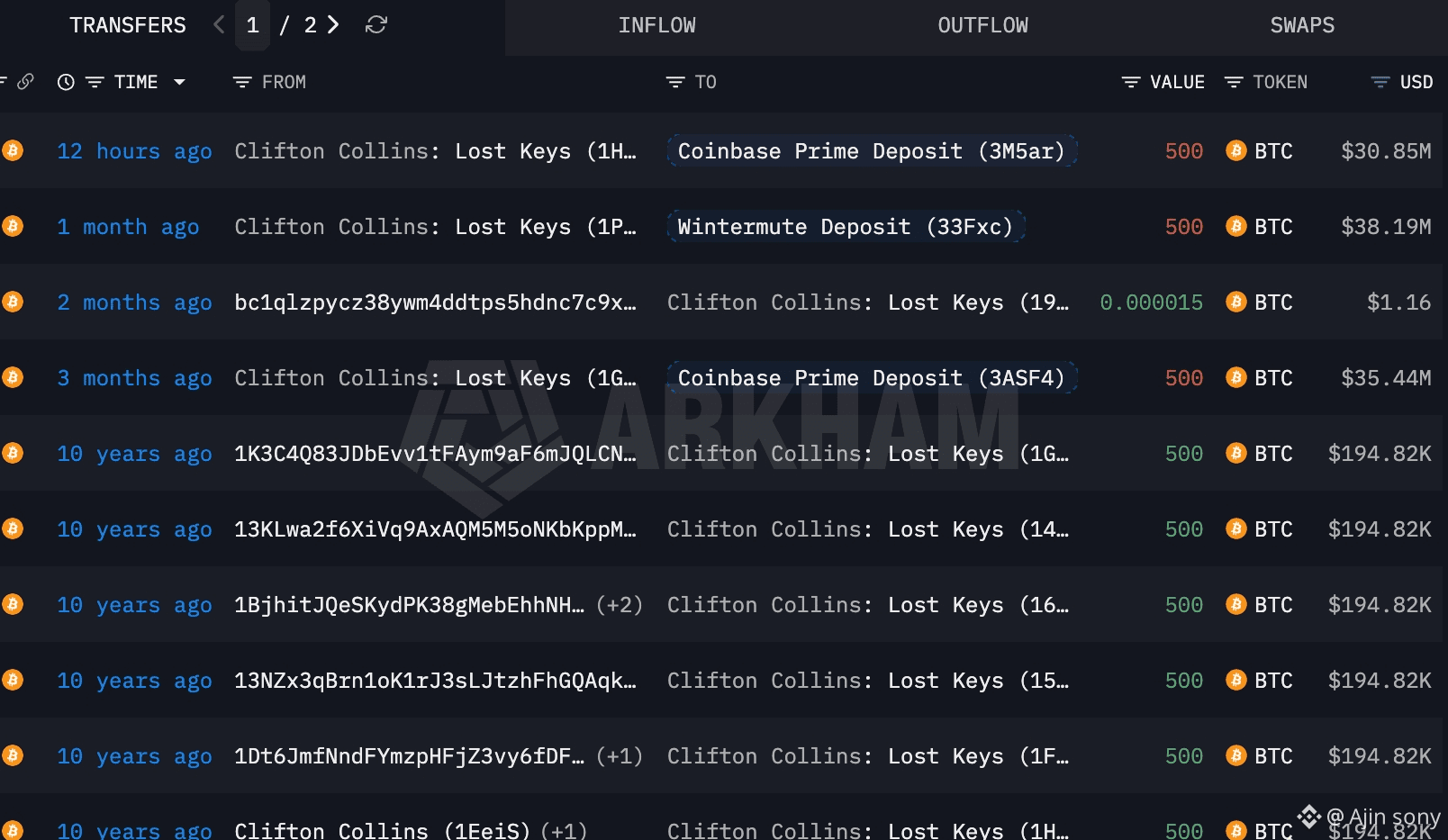Open sender Clifton Collins (1EeiS)

(383, 829)
